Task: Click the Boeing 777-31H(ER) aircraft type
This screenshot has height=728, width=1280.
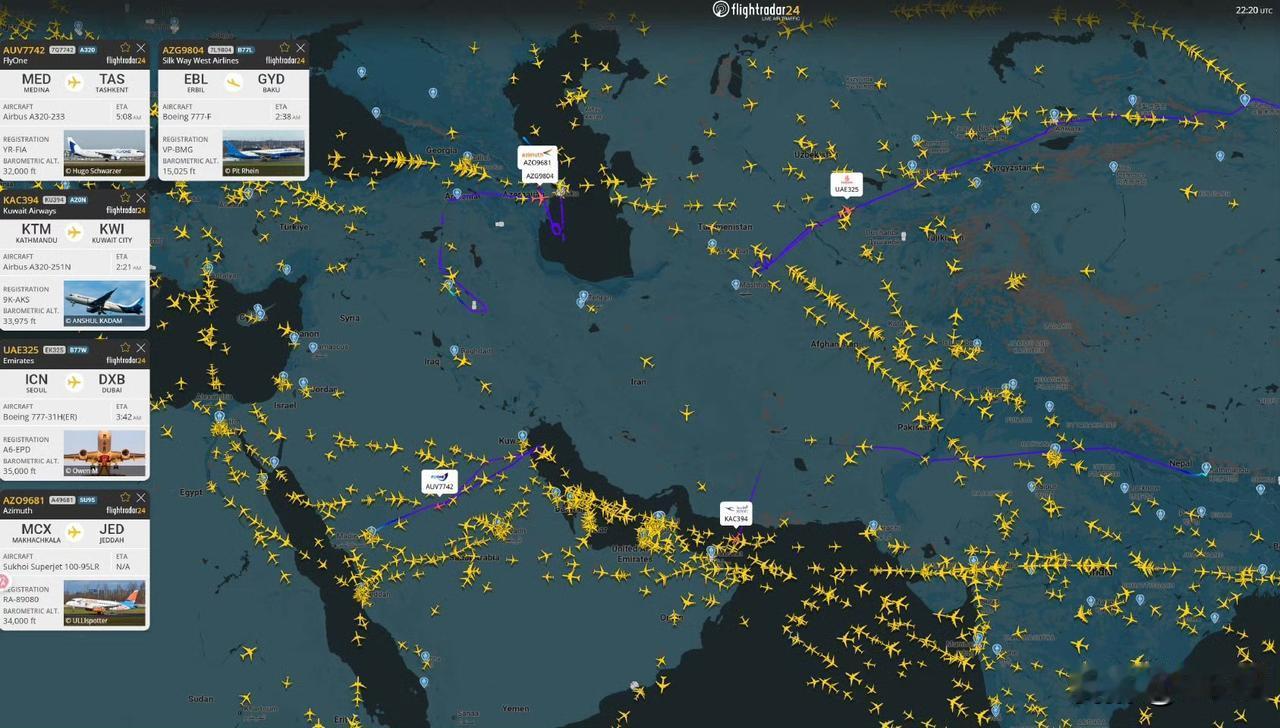Action: point(40,417)
